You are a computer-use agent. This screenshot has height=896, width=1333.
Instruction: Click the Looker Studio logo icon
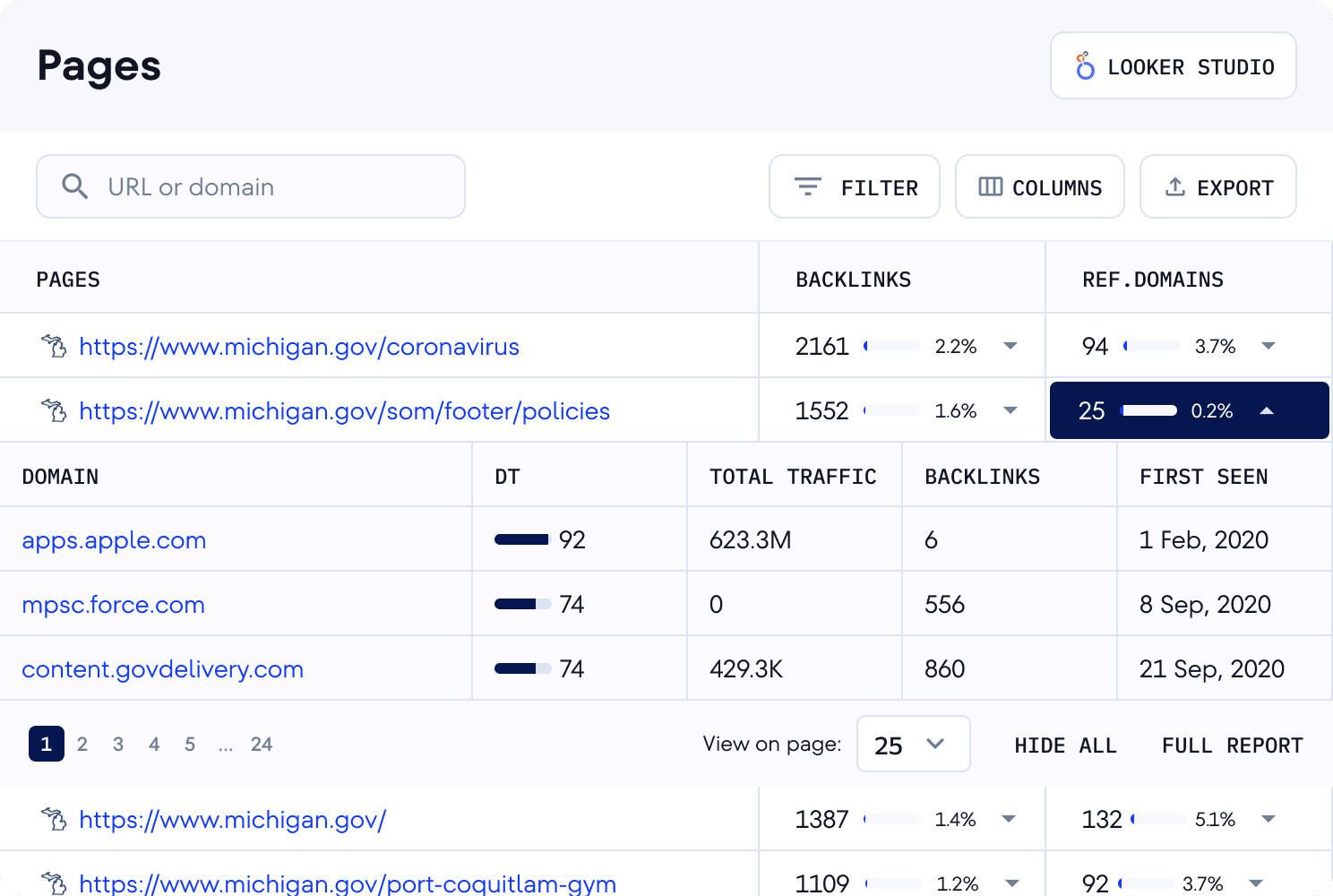pos(1085,66)
